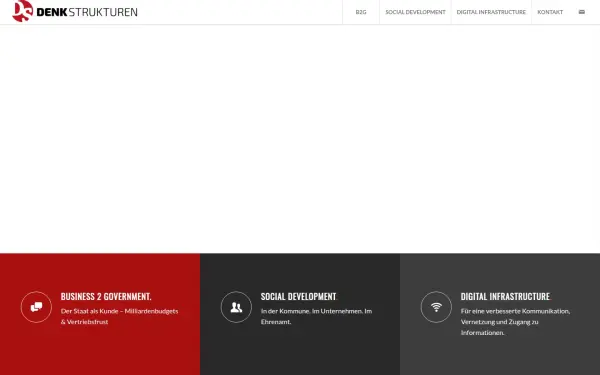Click the empty white hero slider area
Screen dimensions: 600x375
[300, 139]
